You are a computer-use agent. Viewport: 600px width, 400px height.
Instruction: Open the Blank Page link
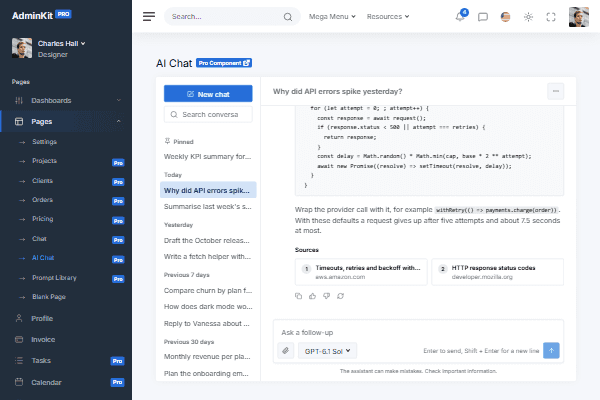point(49,297)
